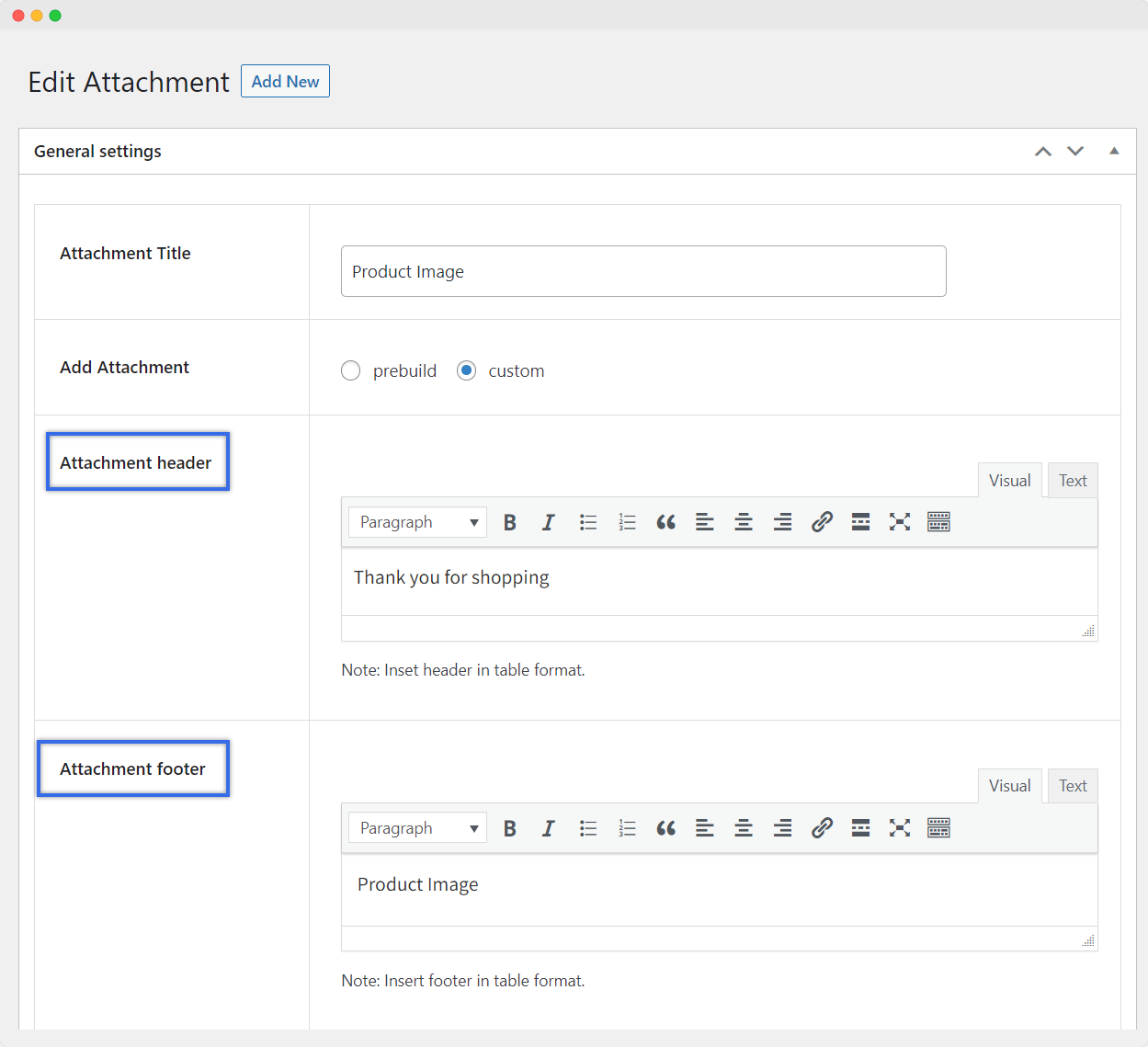Click Italic icon in header editor toolbar
This screenshot has width=1148, height=1047.
[x=549, y=522]
